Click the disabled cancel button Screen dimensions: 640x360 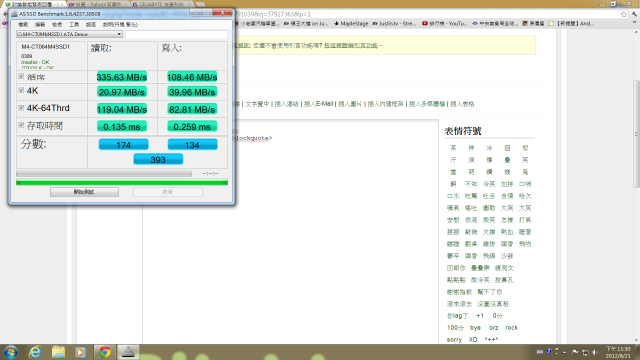click(x=168, y=192)
